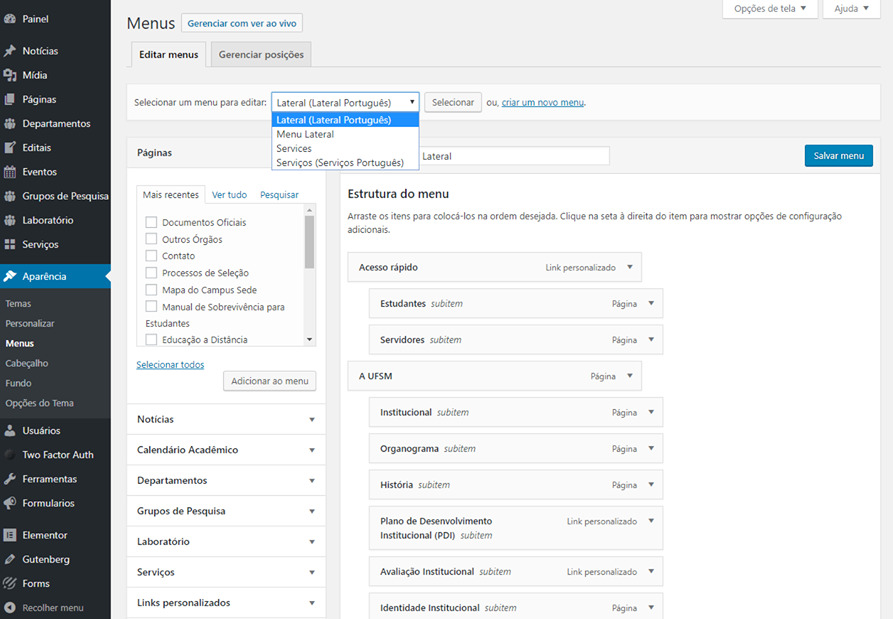This screenshot has width=893, height=619.
Task: Check the Documentos Oficiais checkbox
Action: point(151,222)
